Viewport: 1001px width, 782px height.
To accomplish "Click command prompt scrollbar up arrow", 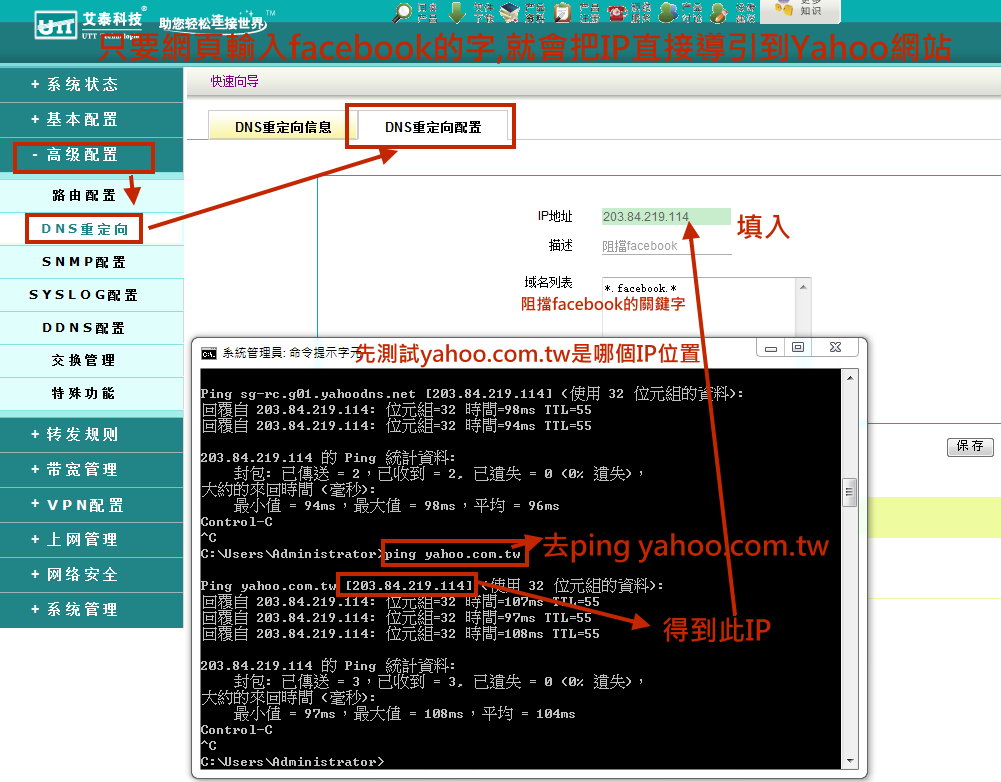I will pos(850,379).
